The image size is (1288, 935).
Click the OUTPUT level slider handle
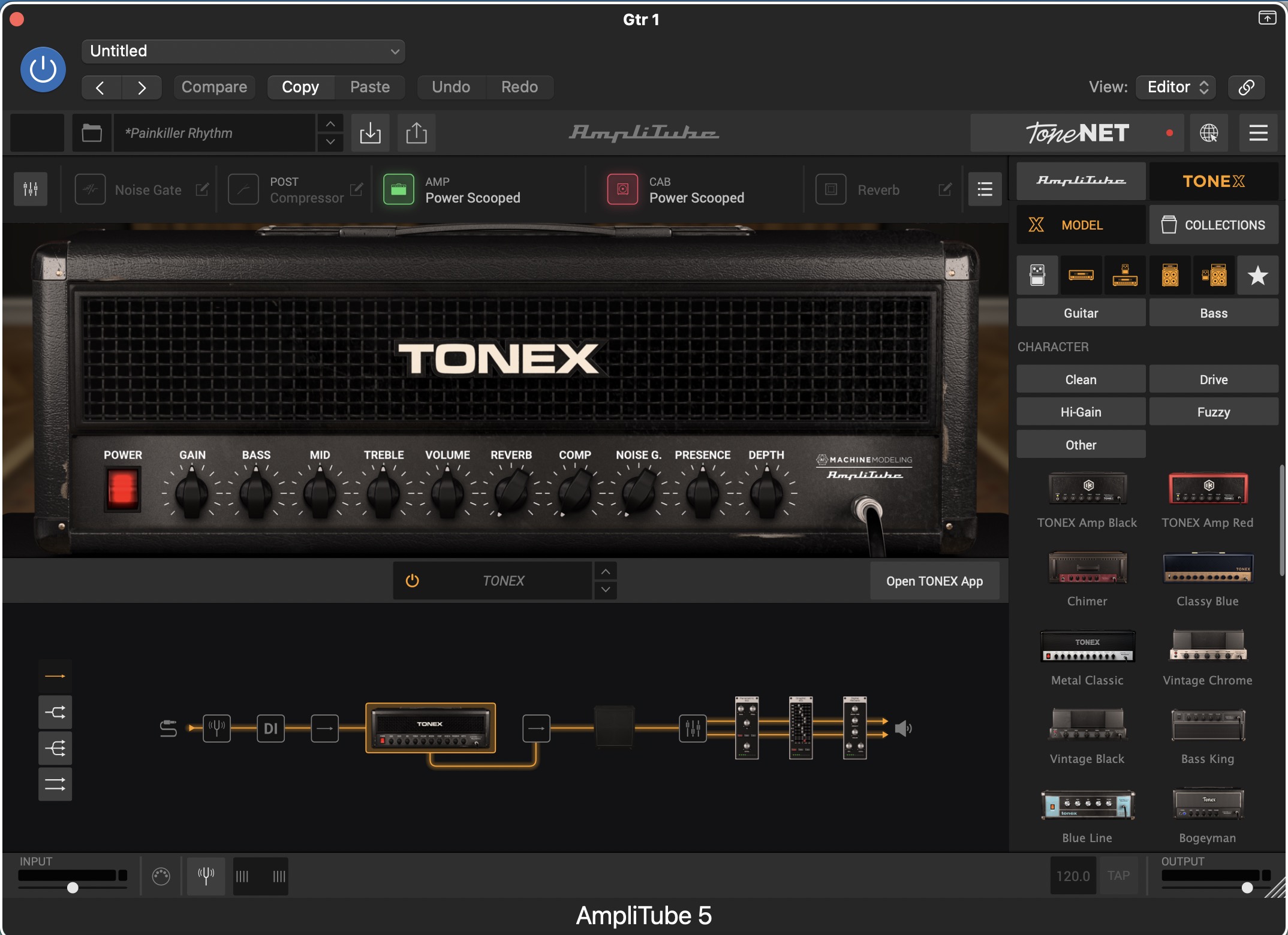tap(1247, 888)
